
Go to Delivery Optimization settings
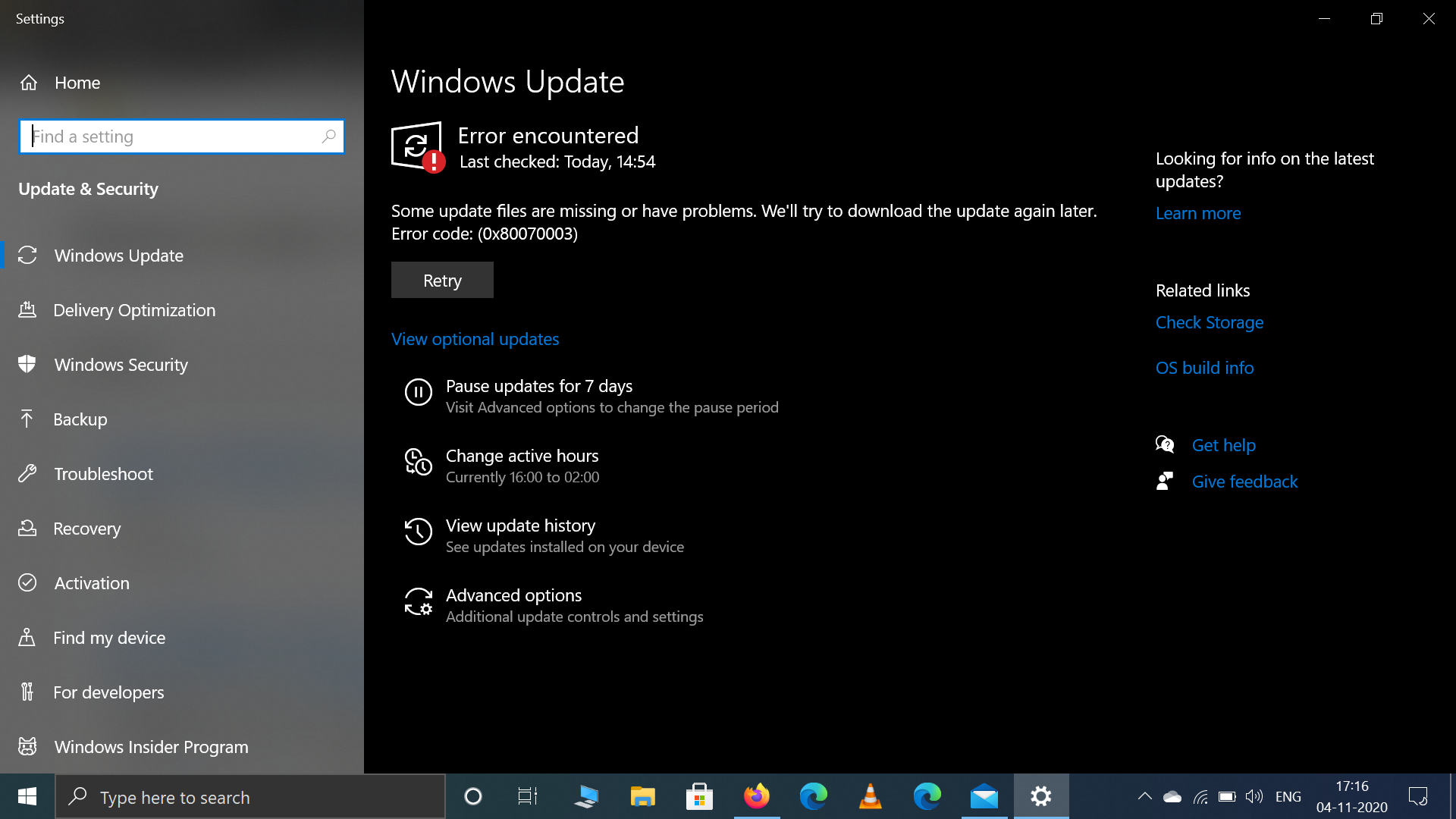coord(182,310)
